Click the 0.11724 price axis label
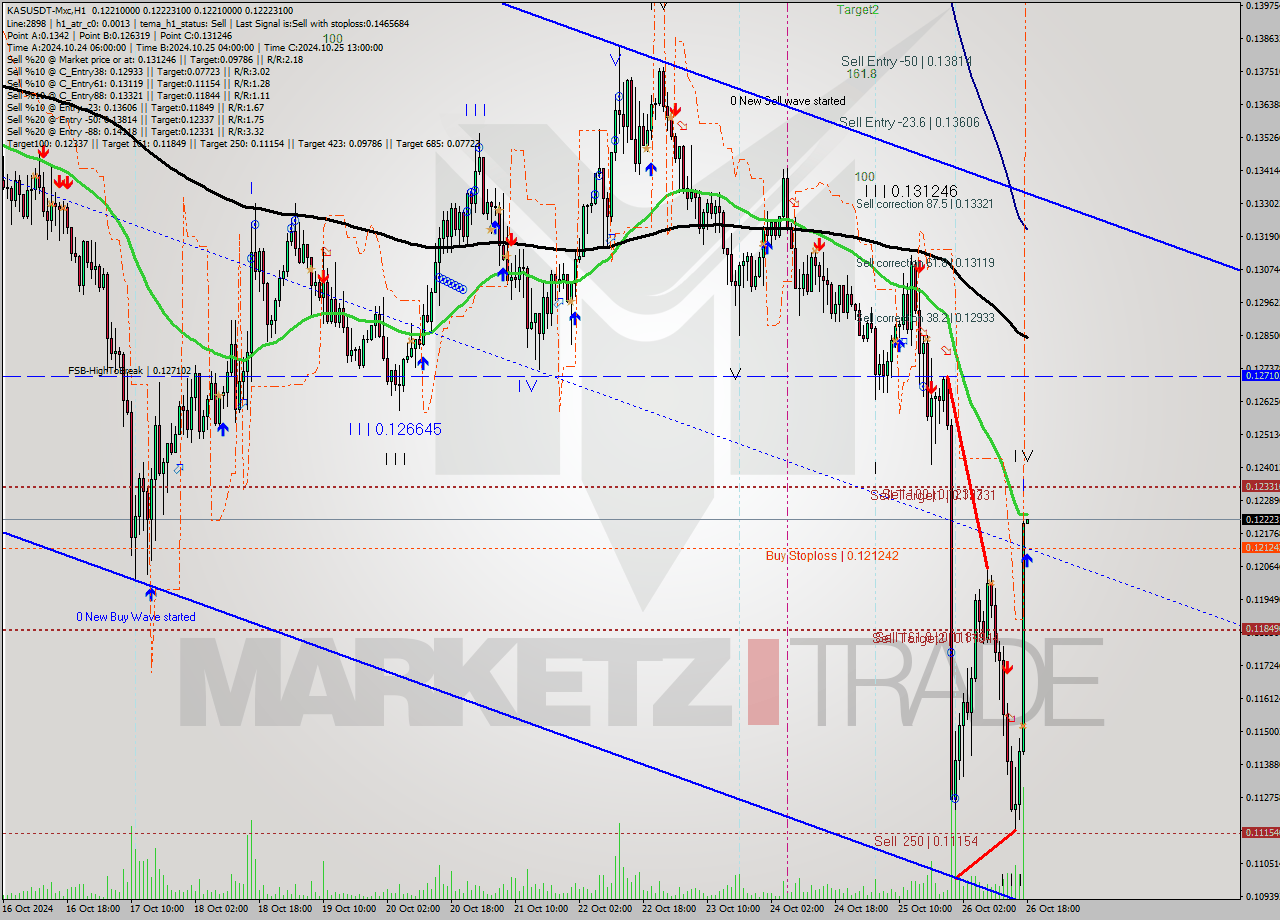The width and height of the screenshot is (1280, 920). [1261, 665]
